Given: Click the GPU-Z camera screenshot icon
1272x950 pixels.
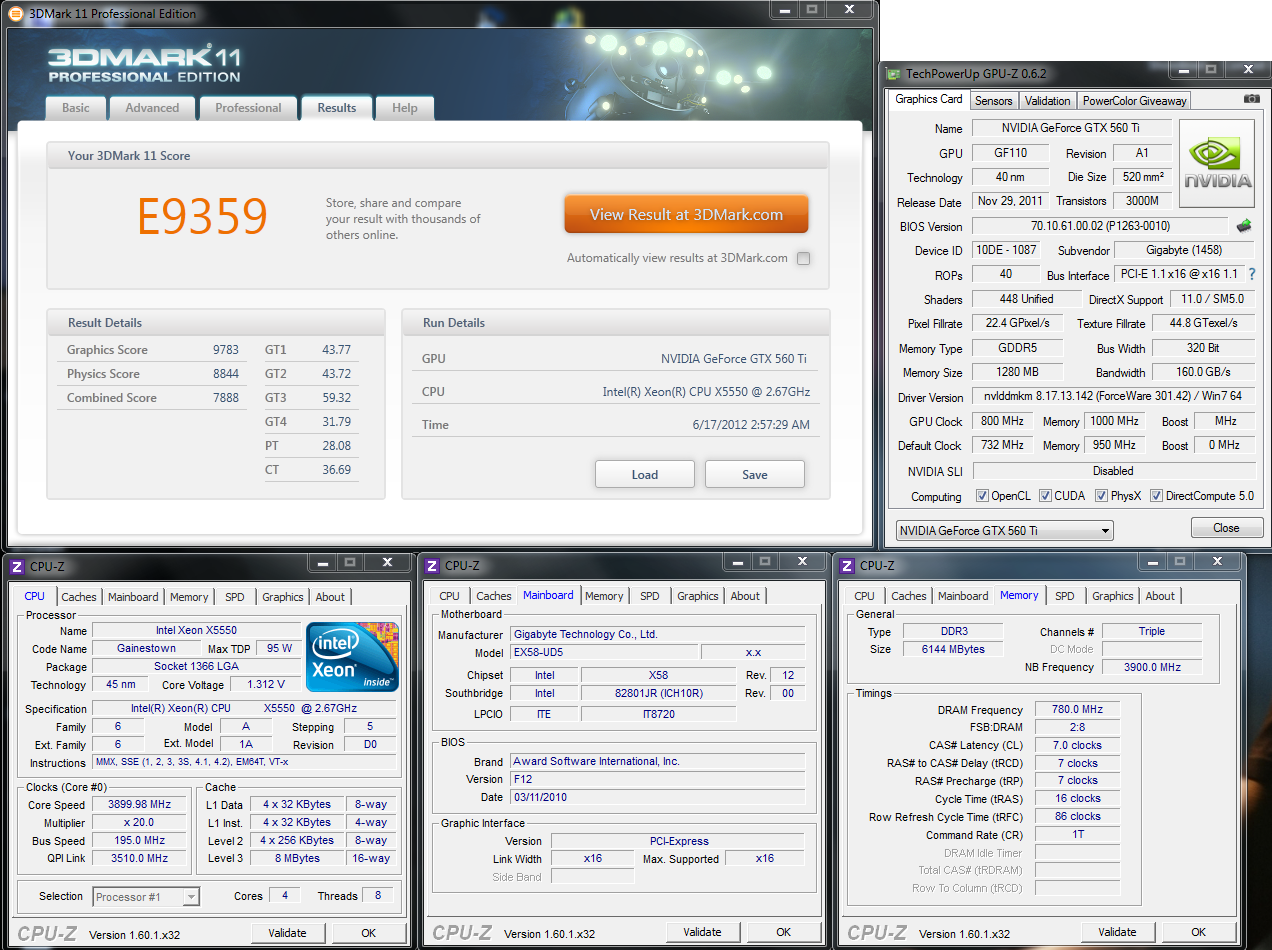Looking at the screenshot, I should click(x=1251, y=99).
